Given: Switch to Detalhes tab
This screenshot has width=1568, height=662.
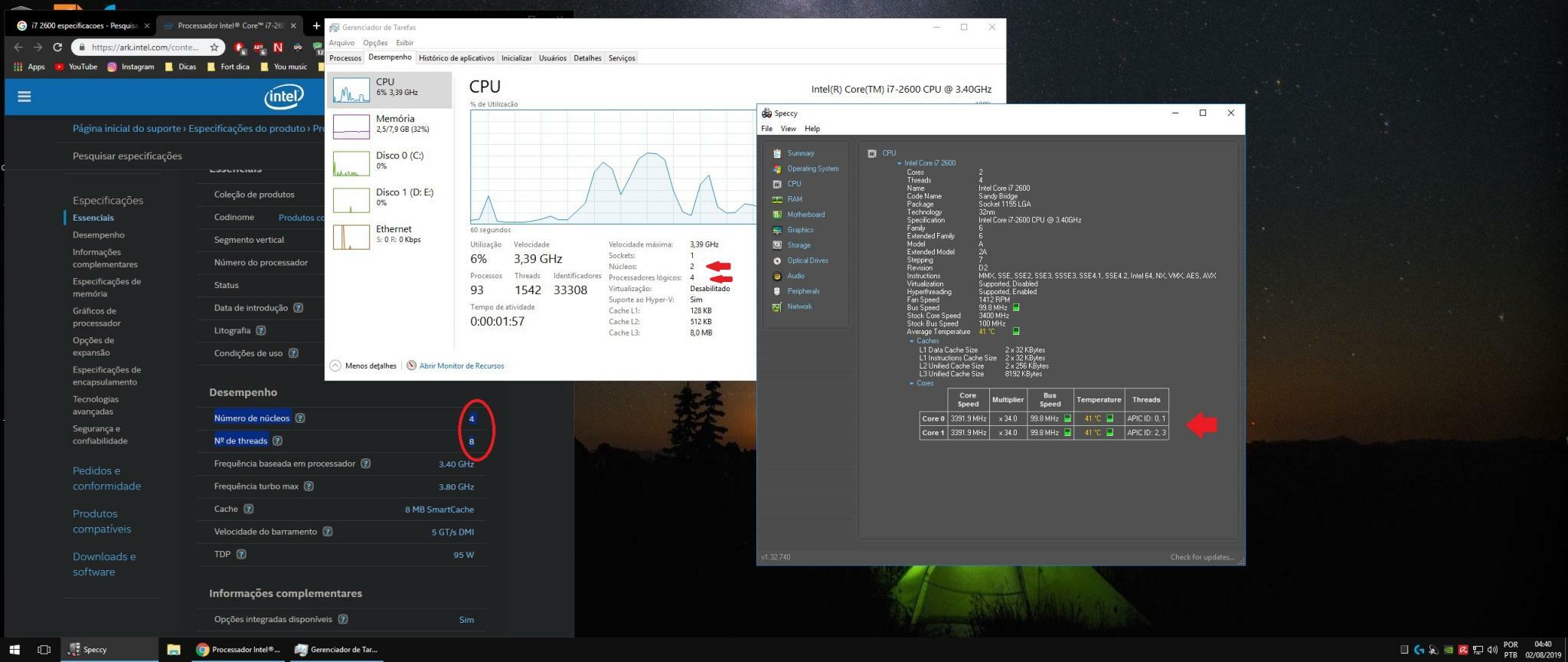Looking at the screenshot, I should coord(587,58).
